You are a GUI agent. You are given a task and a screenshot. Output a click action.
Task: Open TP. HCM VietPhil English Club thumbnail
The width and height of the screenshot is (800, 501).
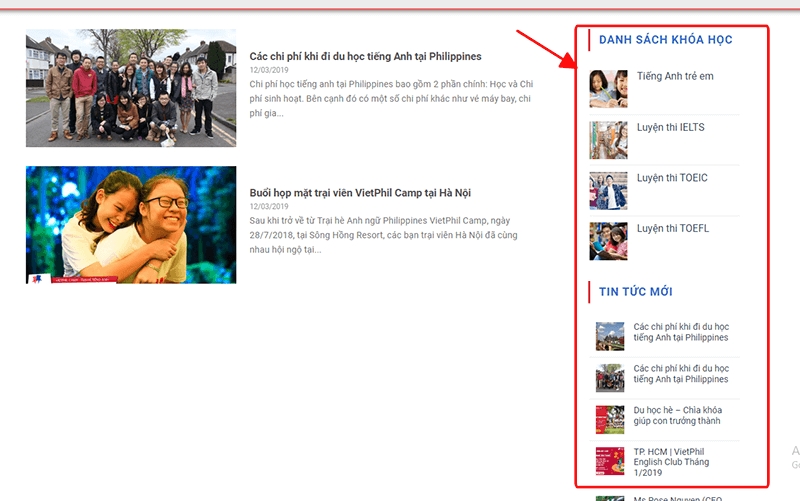[610, 461]
